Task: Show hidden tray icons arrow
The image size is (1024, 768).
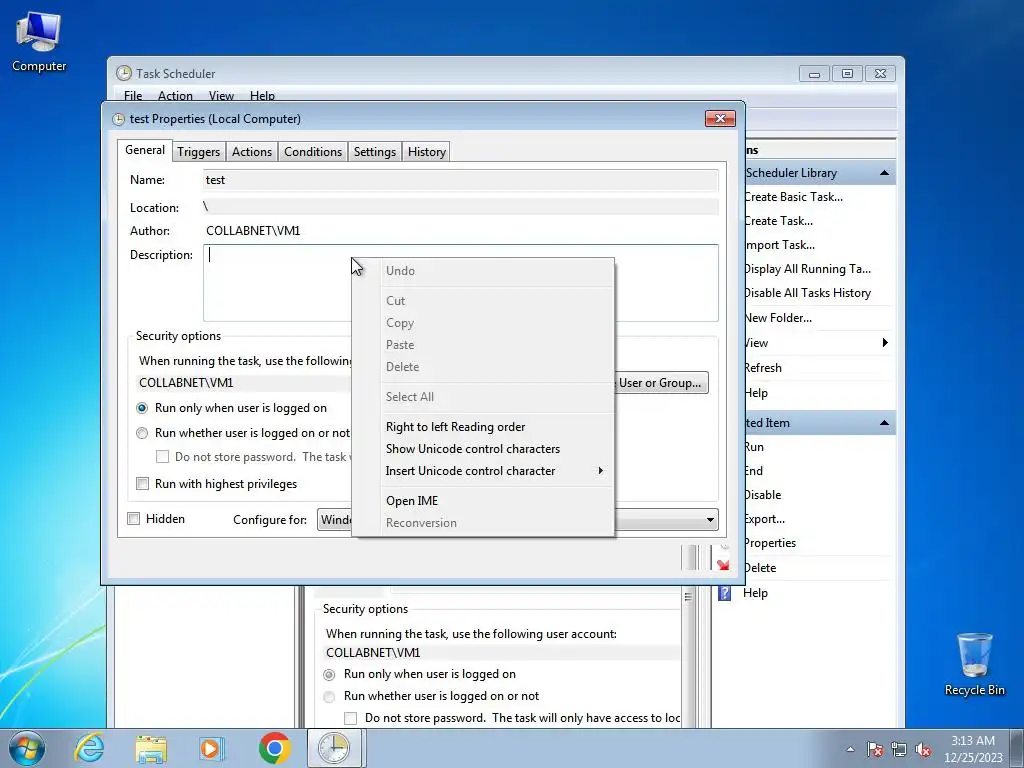Action: click(850, 750)
